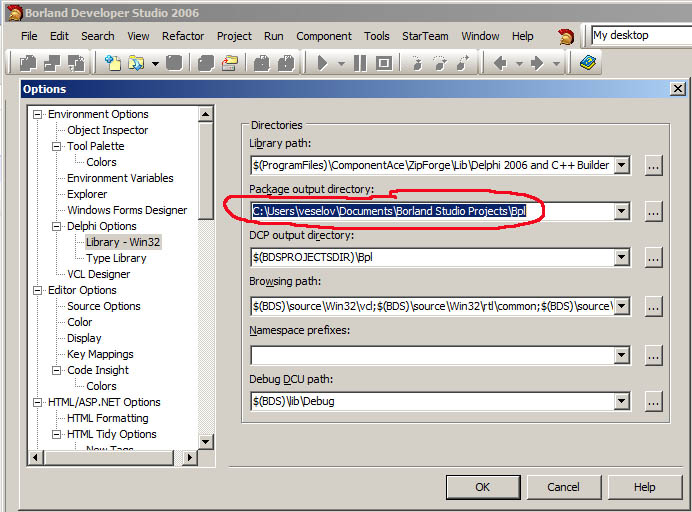Click the Pause toolbar icon
The width and height of the screenshot is (692, 512).
tap(360, 63)
